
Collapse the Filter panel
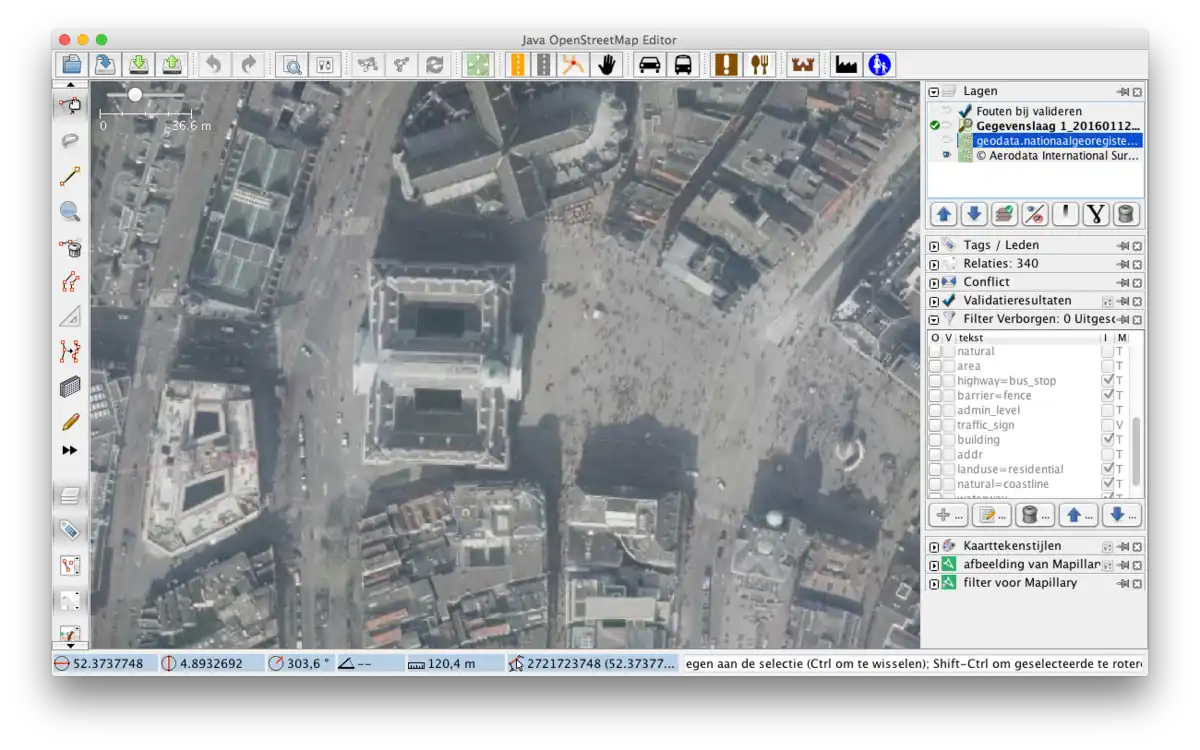click(x=934, y=320)
